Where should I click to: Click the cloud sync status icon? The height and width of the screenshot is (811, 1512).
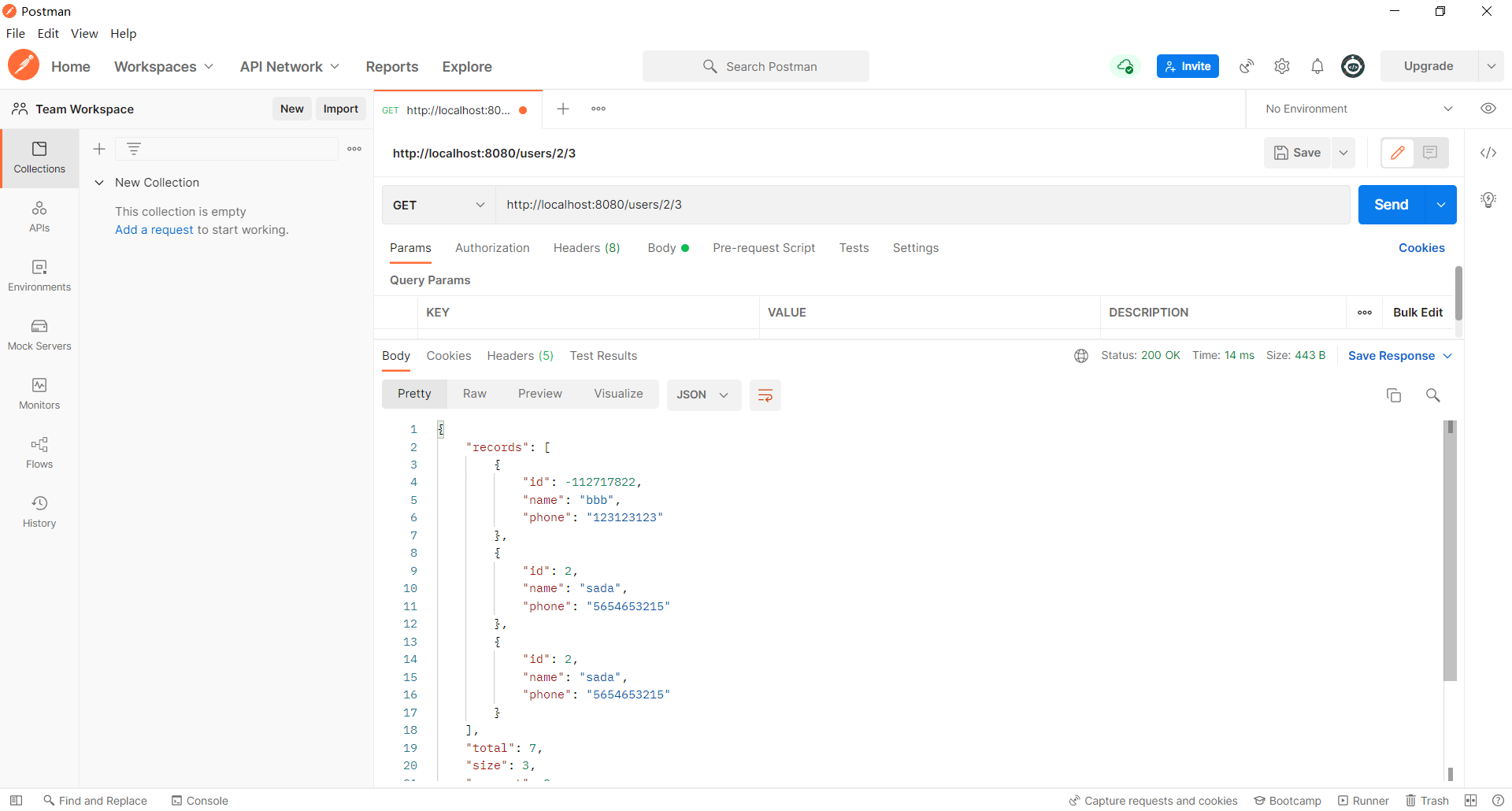tap(1125, 66)
